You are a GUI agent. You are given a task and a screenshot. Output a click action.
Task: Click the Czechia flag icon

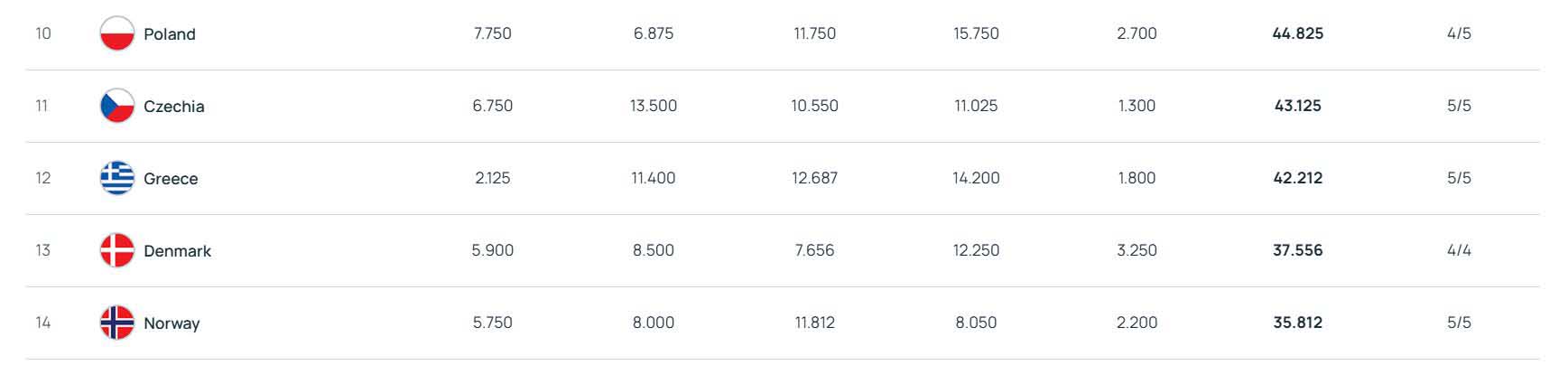pyautogui.click(x=116, y=106)
